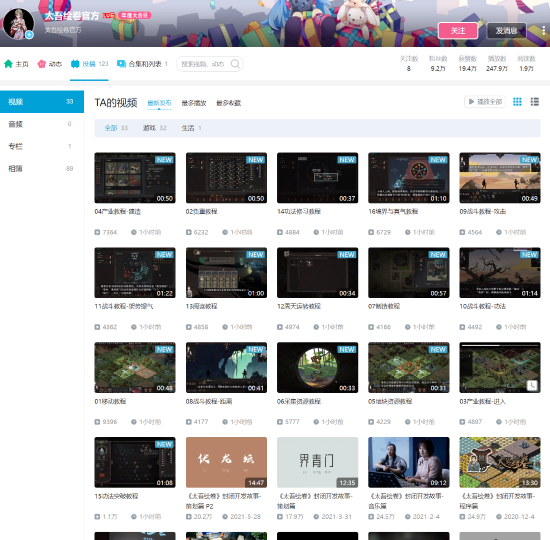
Task: Click the 播放全部 play all button
Action: [485, 102]
